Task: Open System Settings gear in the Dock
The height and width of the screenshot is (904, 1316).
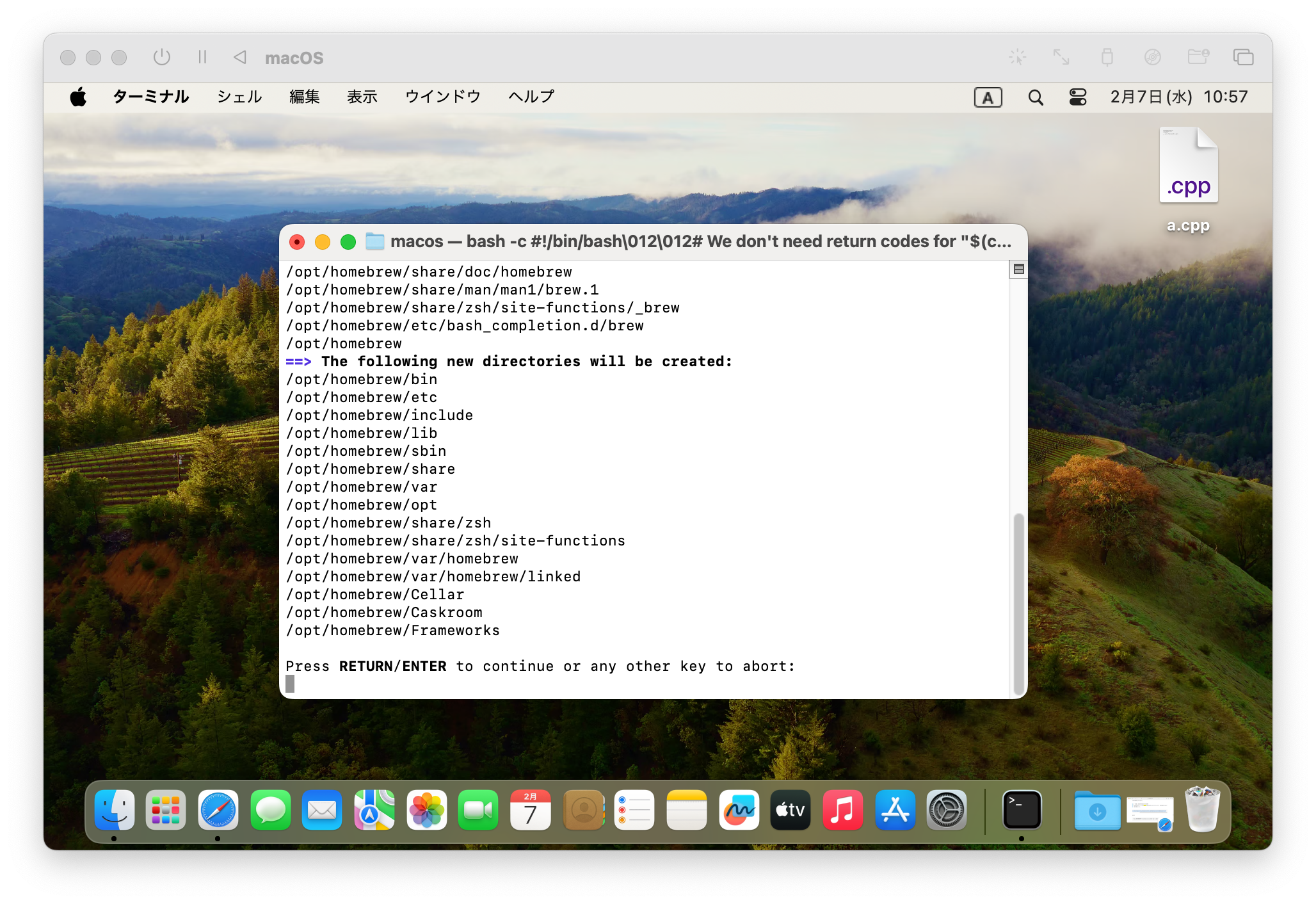Action: tap(947, 810)
